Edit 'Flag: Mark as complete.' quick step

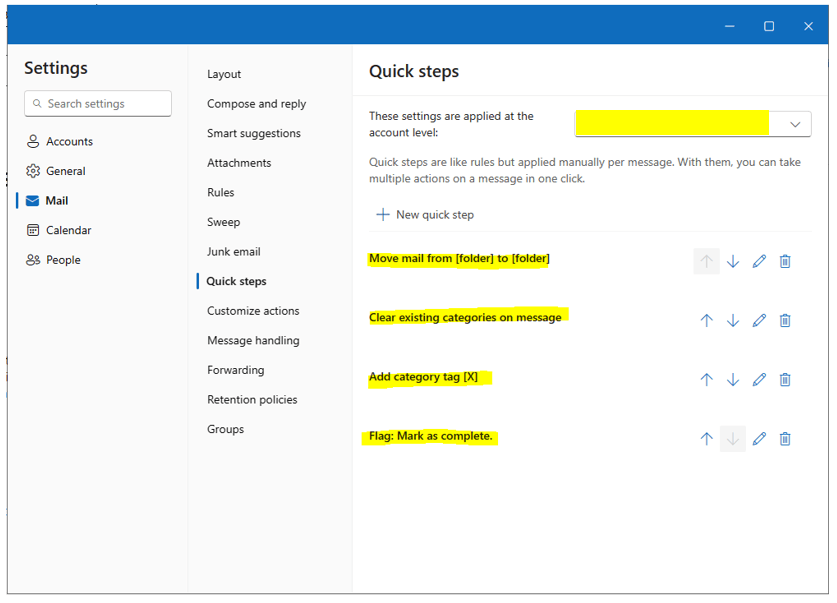tap(759, 439)
